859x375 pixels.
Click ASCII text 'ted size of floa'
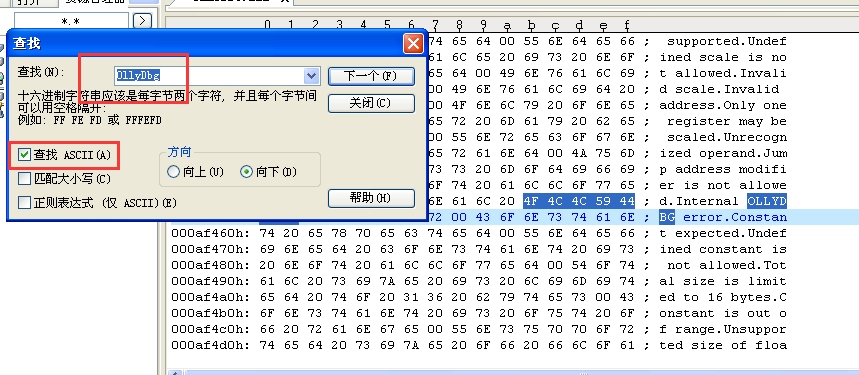[723, 345]
